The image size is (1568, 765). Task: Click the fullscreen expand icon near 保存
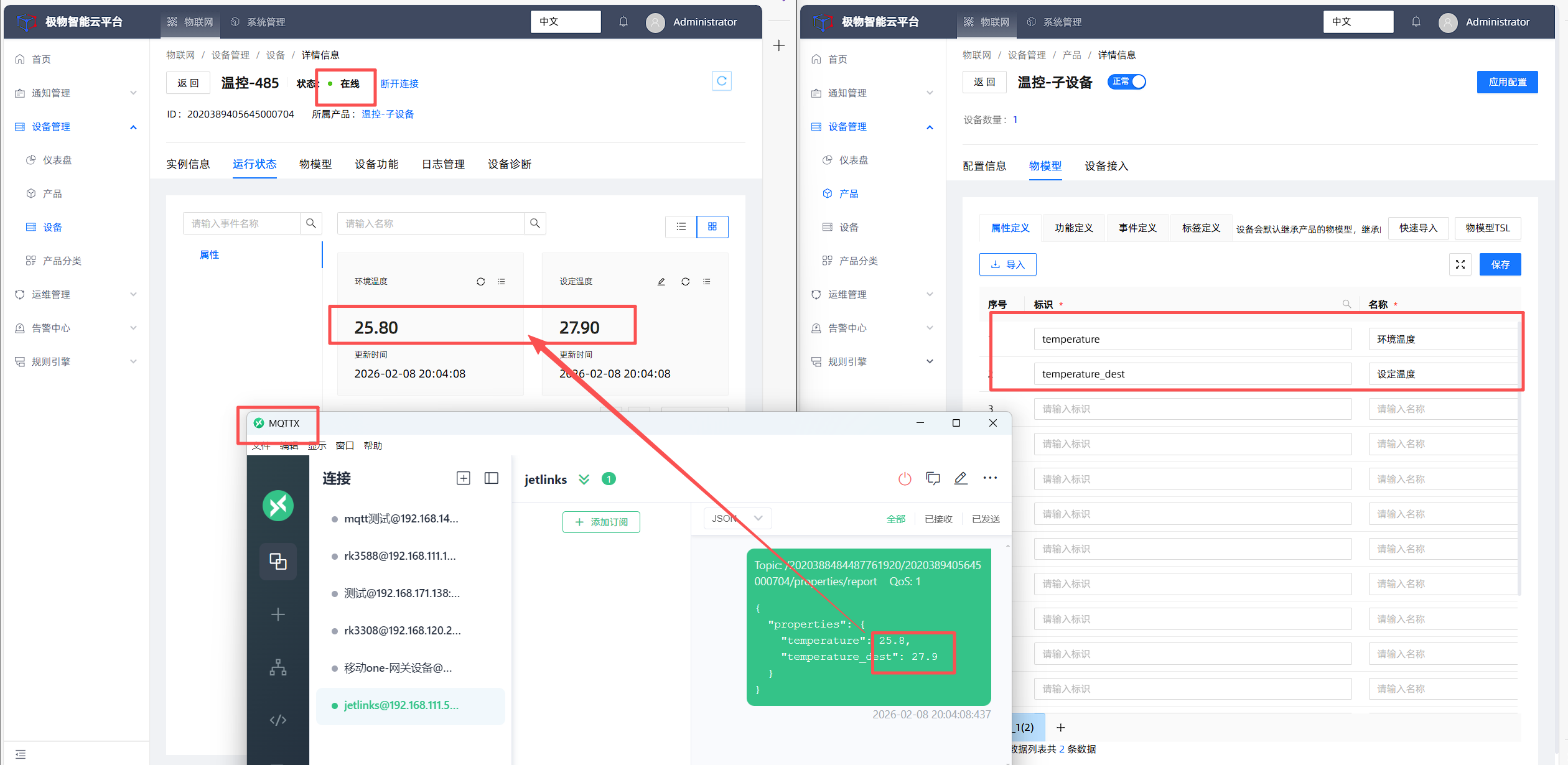click(x=1460, y=264)
